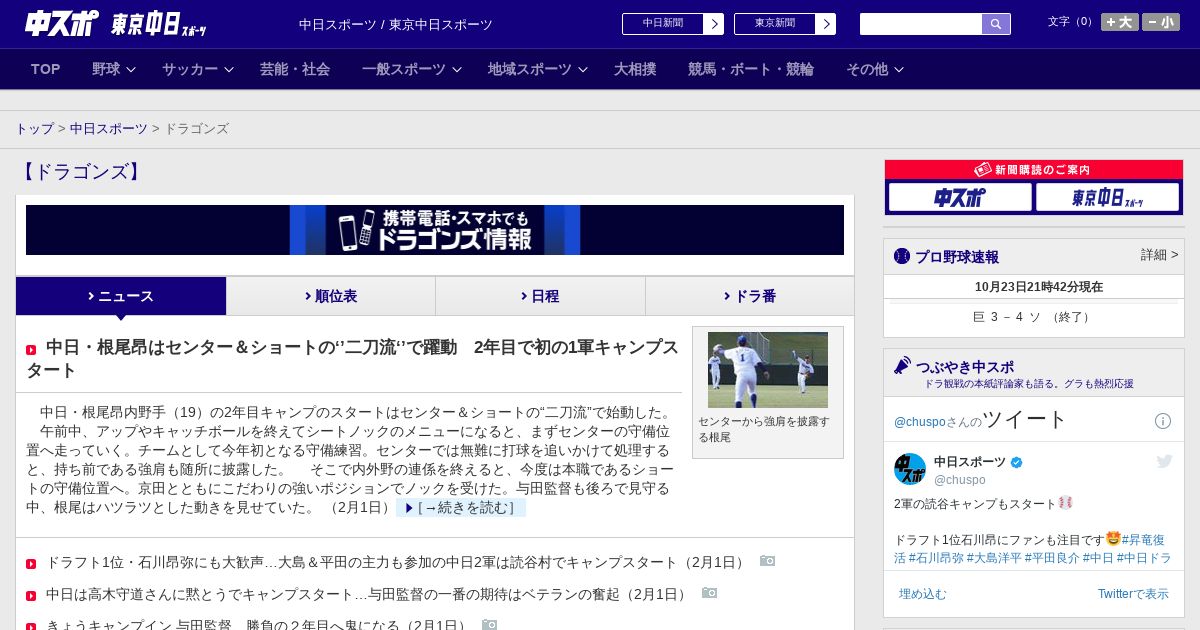
Task: Open headline about 根尾昂 二刀流 article
Action: pos(352,358)
